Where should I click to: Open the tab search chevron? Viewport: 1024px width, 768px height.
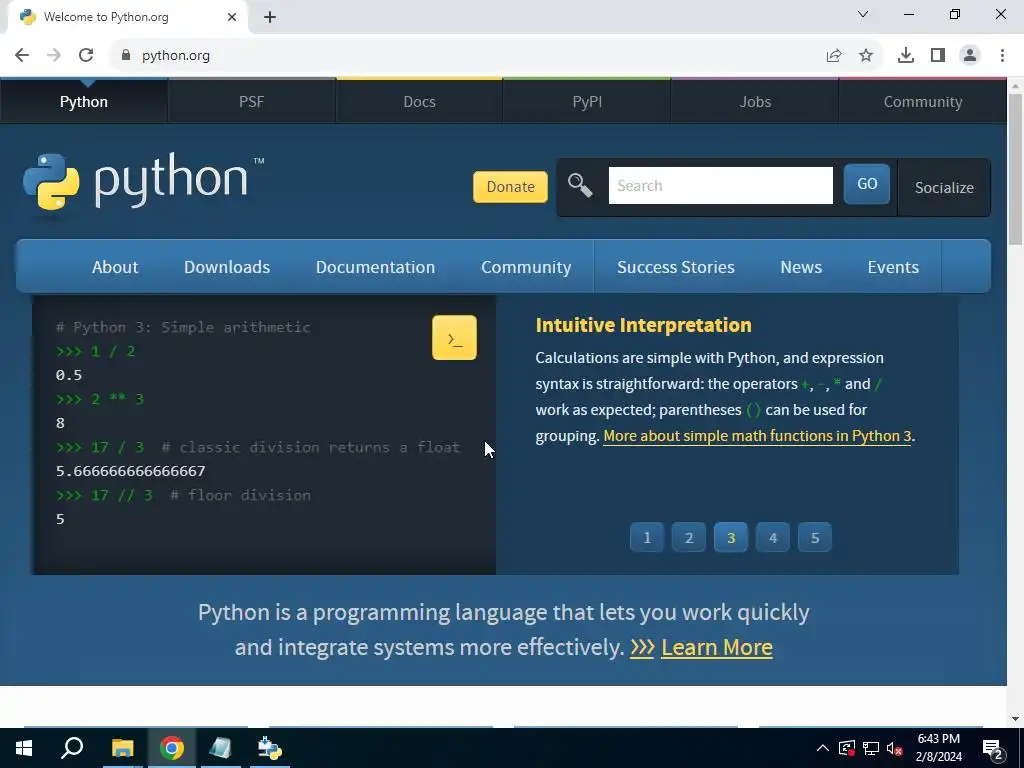click(x=863, y=14)
